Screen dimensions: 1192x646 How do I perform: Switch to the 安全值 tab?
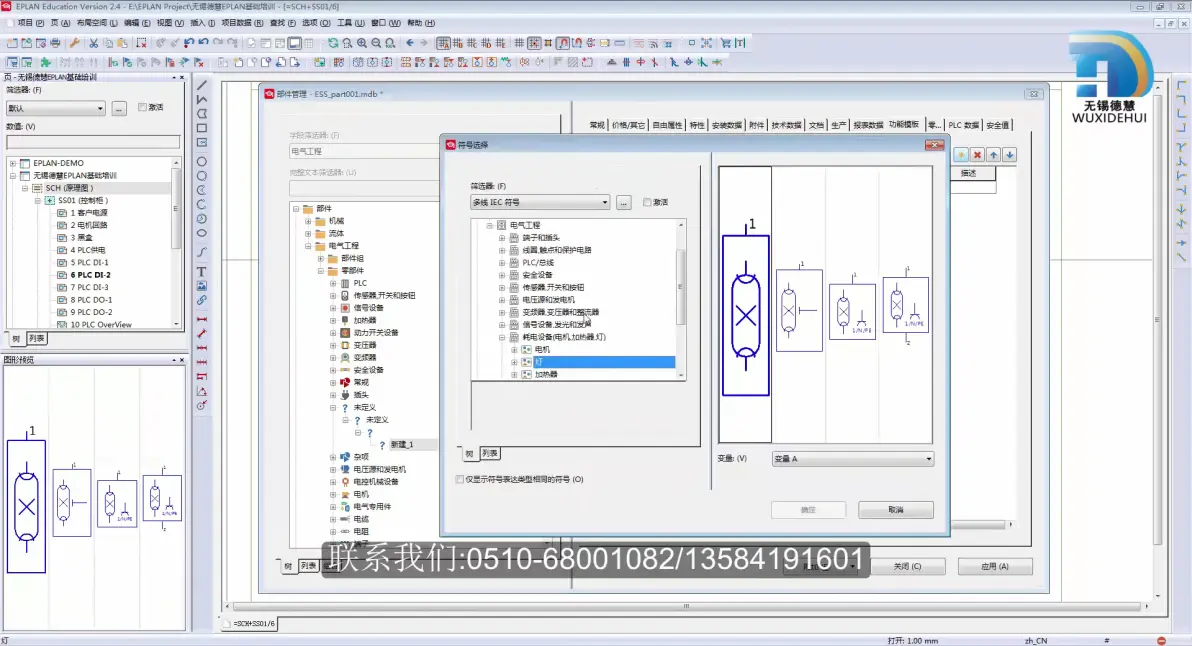pyautogui.click(x=997, y=125)
